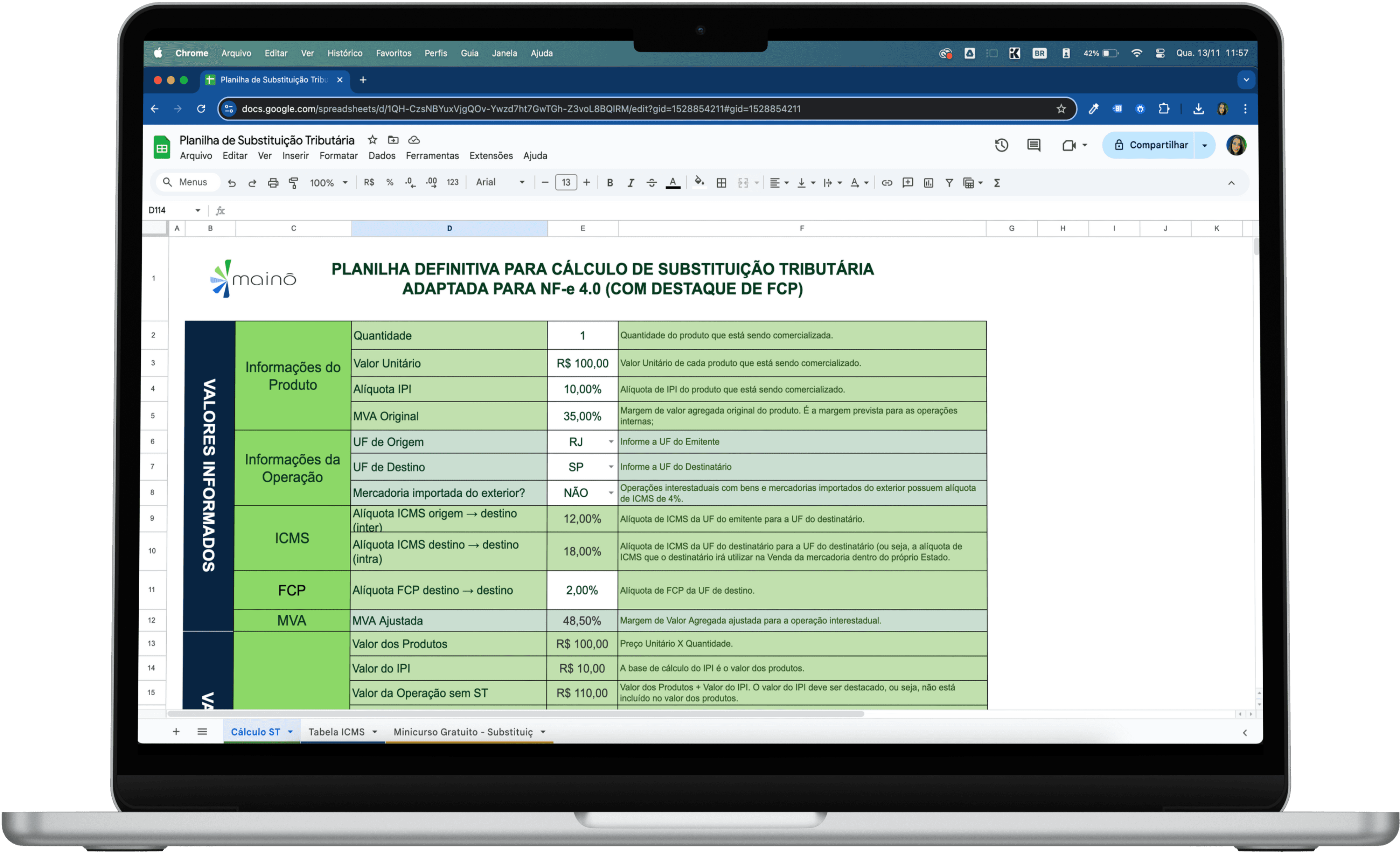Increase decimal places icon
This screenshot has width=1400, height=852.
pyautogui.click(x=432, y=182)
